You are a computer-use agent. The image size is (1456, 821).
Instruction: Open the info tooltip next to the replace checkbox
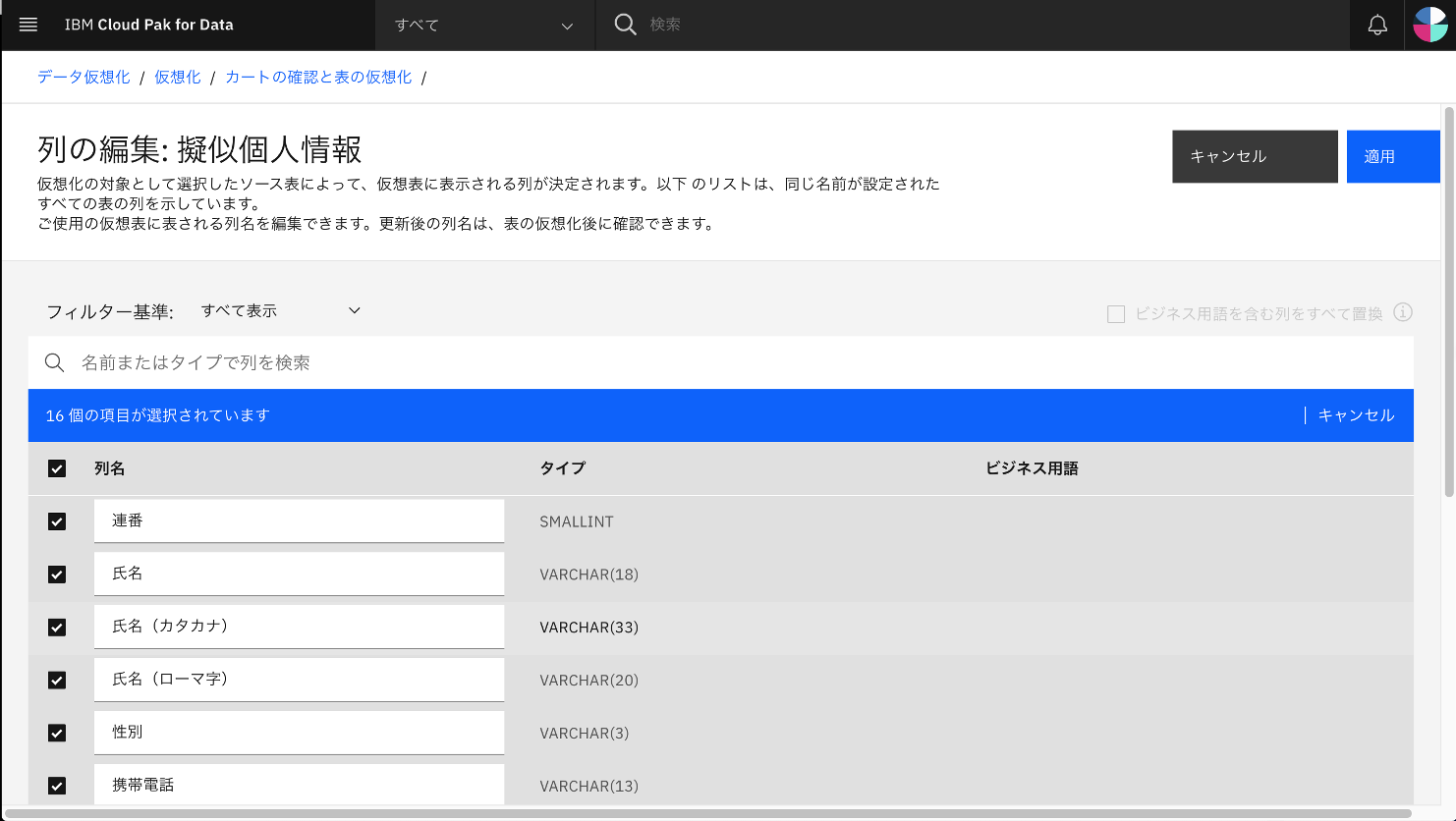click(x=1403, y=312)
